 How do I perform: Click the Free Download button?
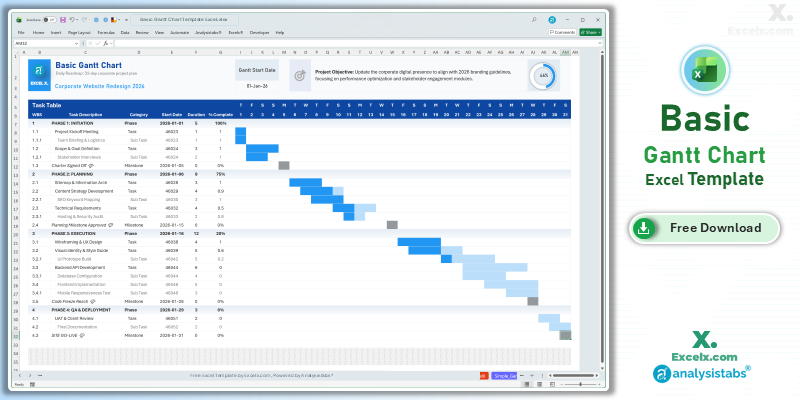[x=705, y=228]
